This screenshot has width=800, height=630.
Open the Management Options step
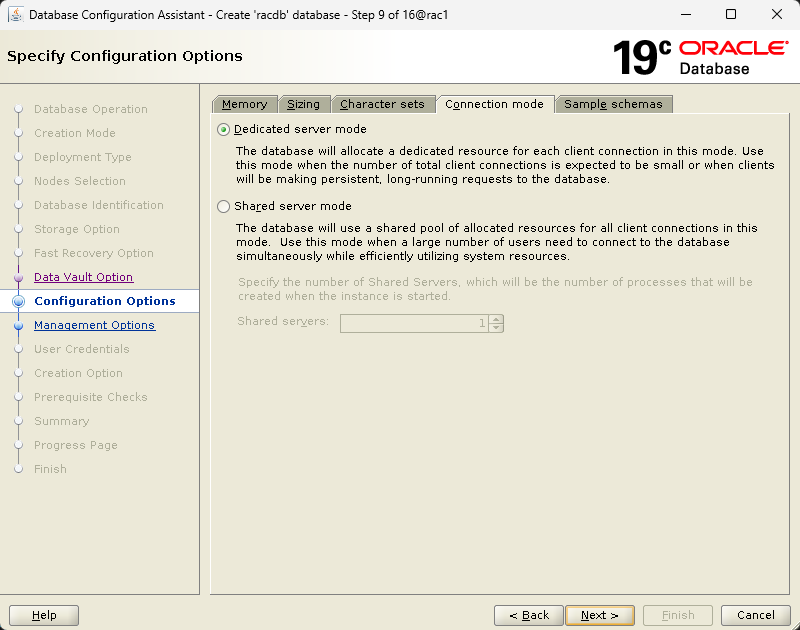94,325
